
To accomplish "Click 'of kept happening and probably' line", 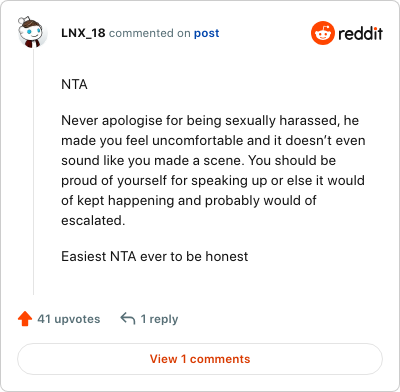I will (x=189, y=201).
